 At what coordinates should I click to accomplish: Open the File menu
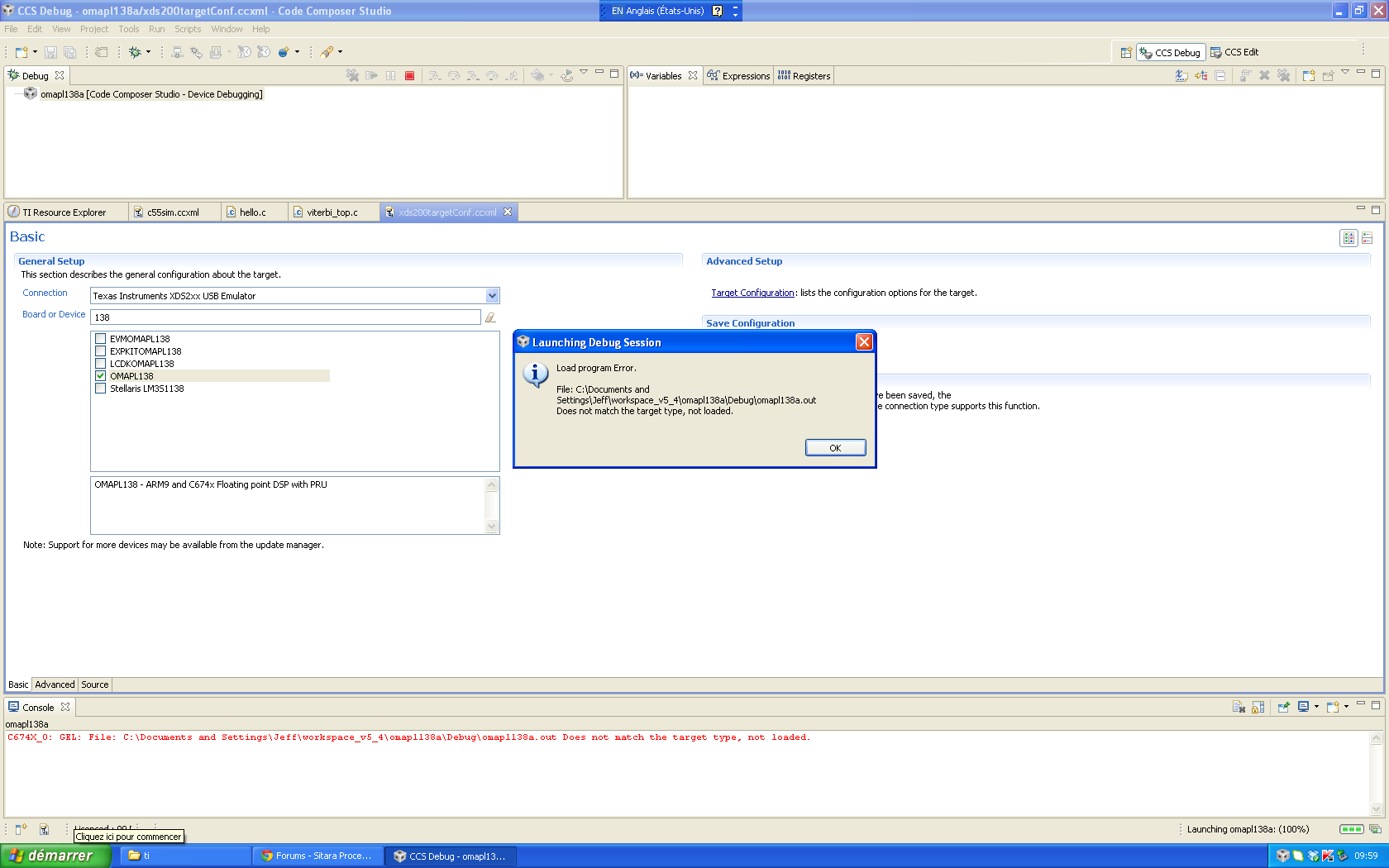(x=11, y=29)
